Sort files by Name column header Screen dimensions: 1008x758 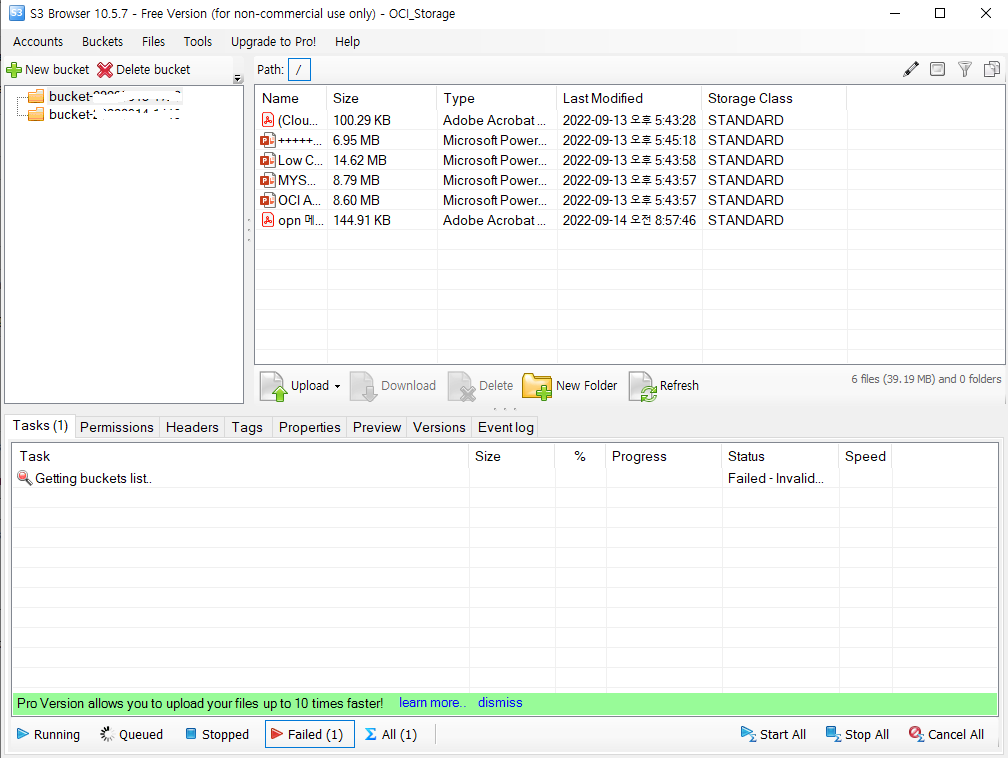point(291,98)
